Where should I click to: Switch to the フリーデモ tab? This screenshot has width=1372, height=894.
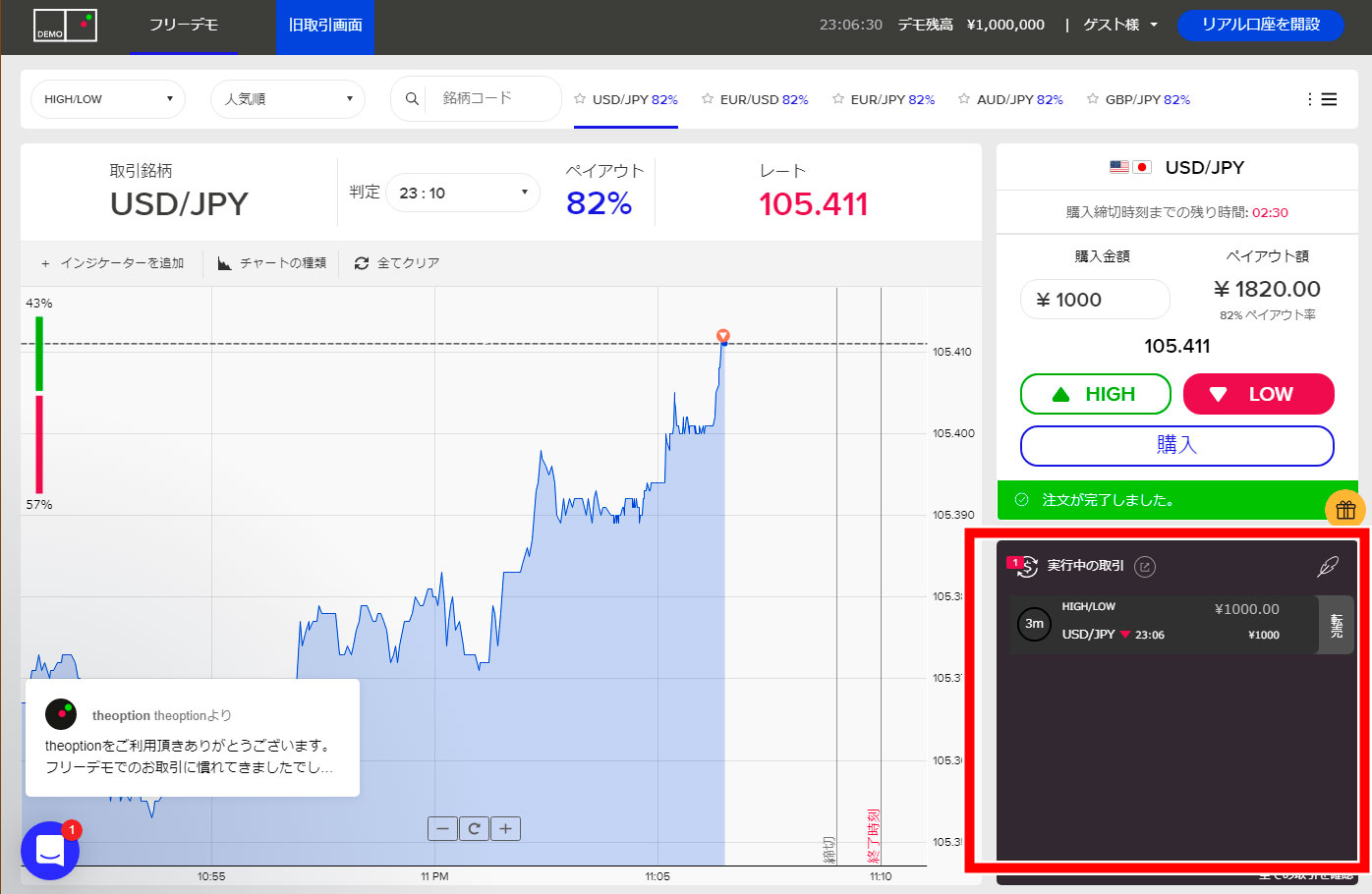pyautogui.click(x=184, y=27)
